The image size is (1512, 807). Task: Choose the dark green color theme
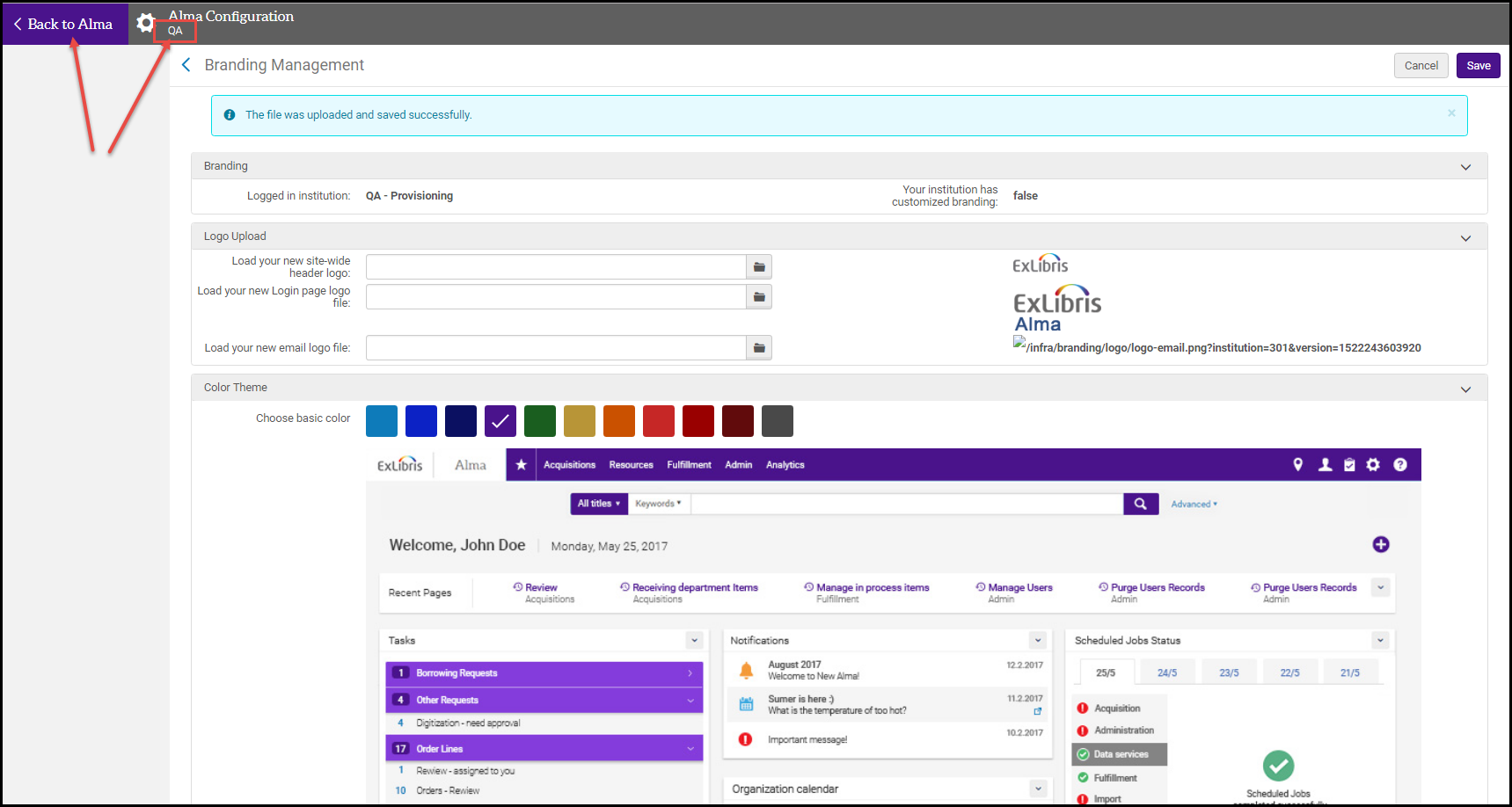[540, 421]
